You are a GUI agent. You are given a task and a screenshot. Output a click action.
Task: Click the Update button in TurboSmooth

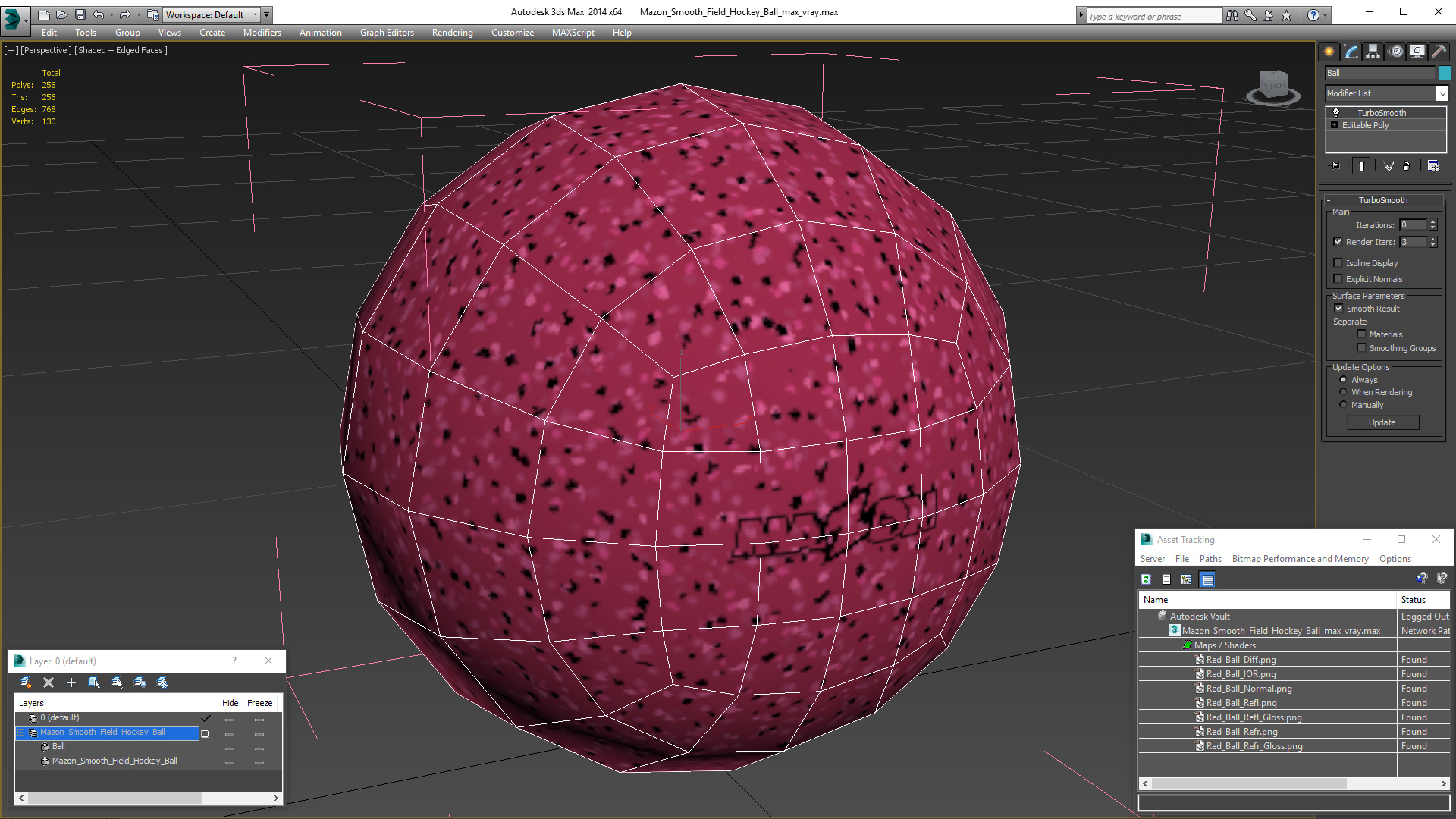1382,422
